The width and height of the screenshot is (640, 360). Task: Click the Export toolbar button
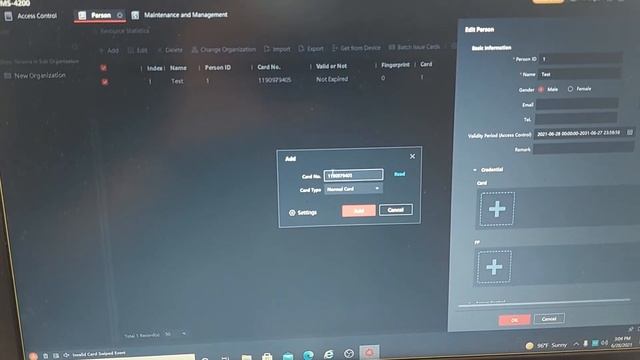[311, 49]
